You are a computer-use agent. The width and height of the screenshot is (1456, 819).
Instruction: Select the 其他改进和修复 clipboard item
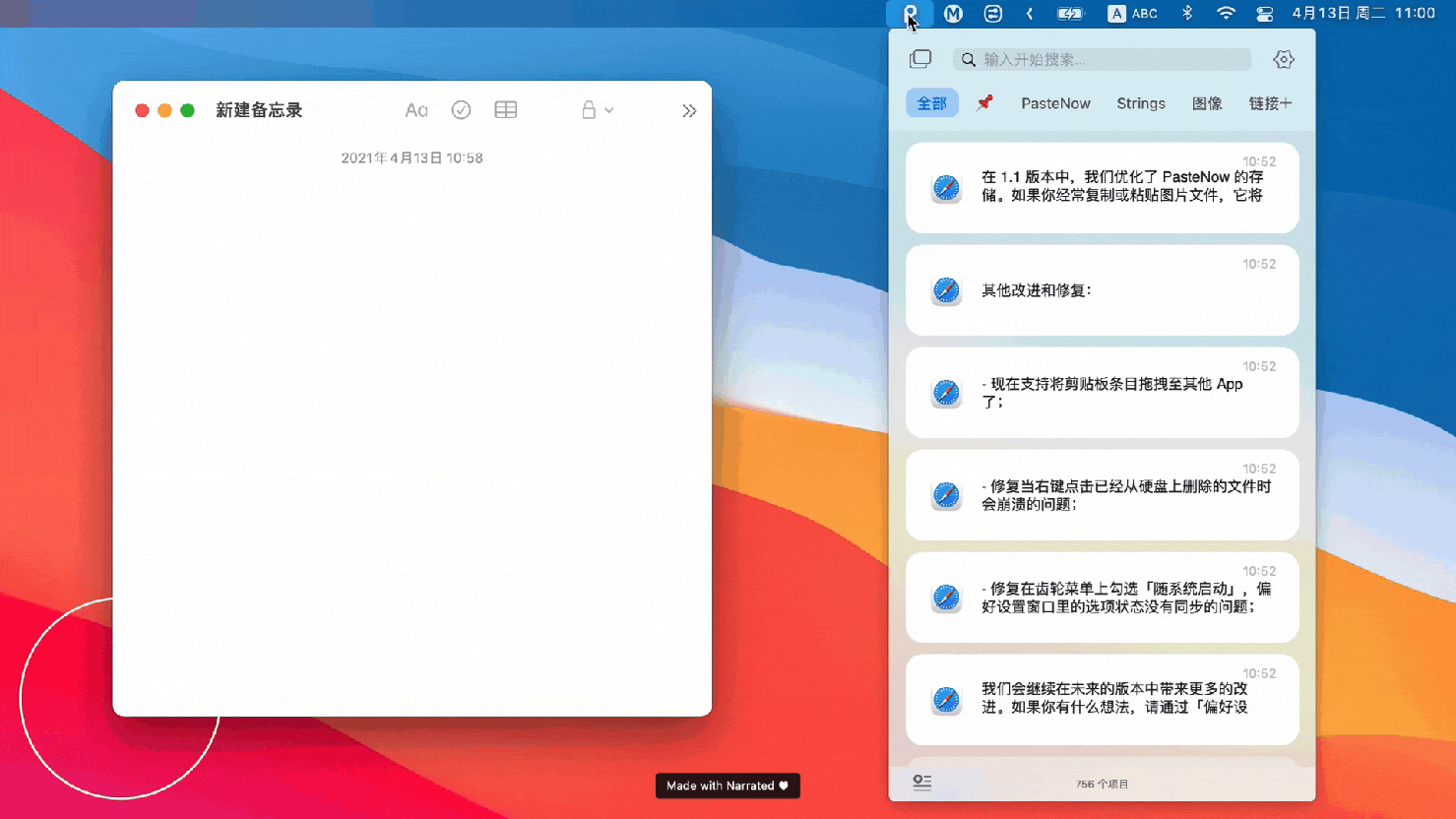[1102, 290]
